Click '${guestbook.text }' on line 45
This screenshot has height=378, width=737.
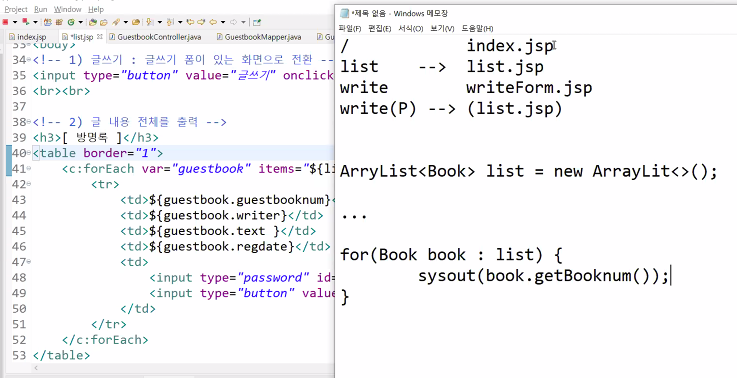(214, 231)
